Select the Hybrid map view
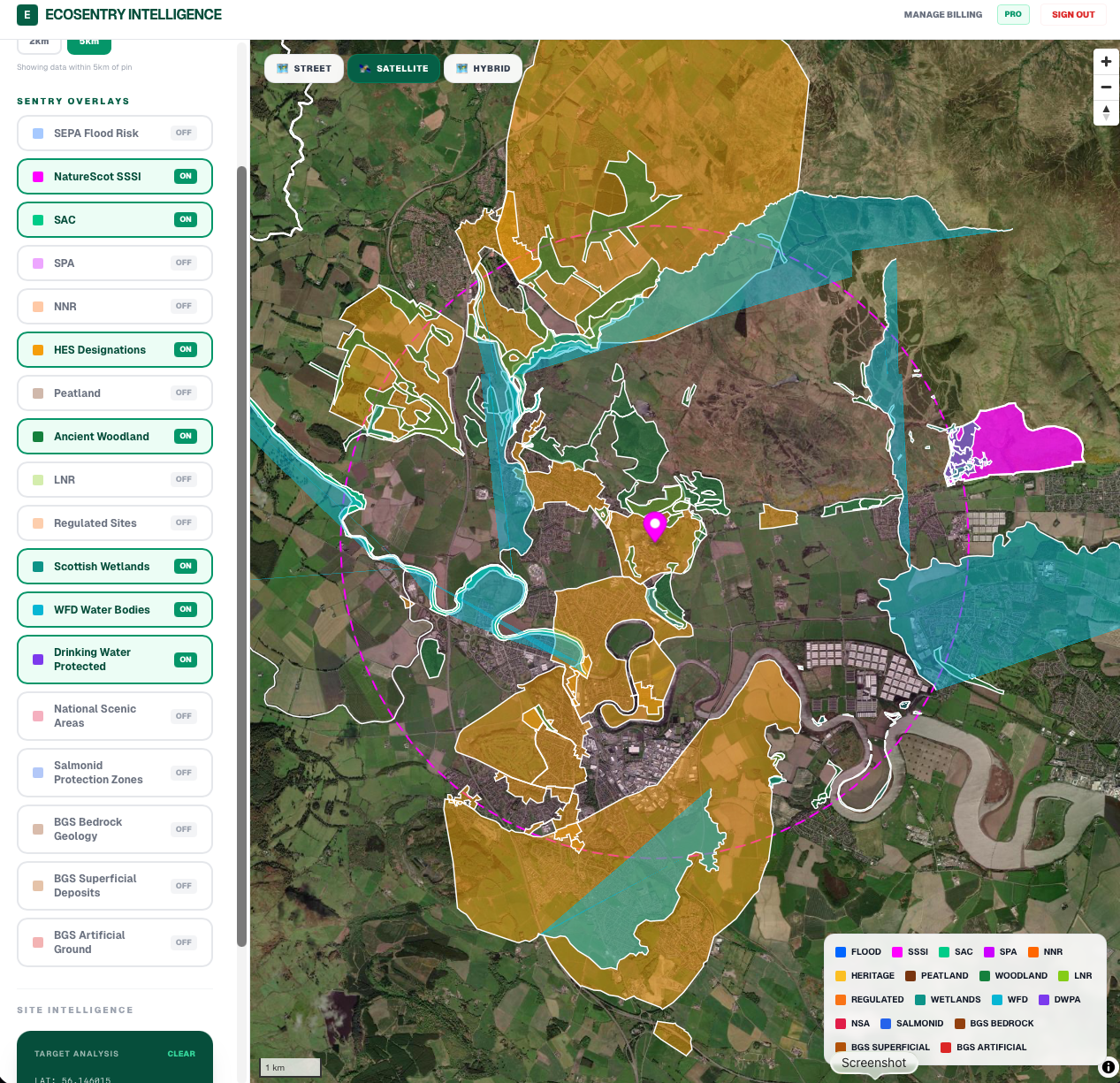Viewport: 1120px width, 1083px height. (x=483, y=68)
